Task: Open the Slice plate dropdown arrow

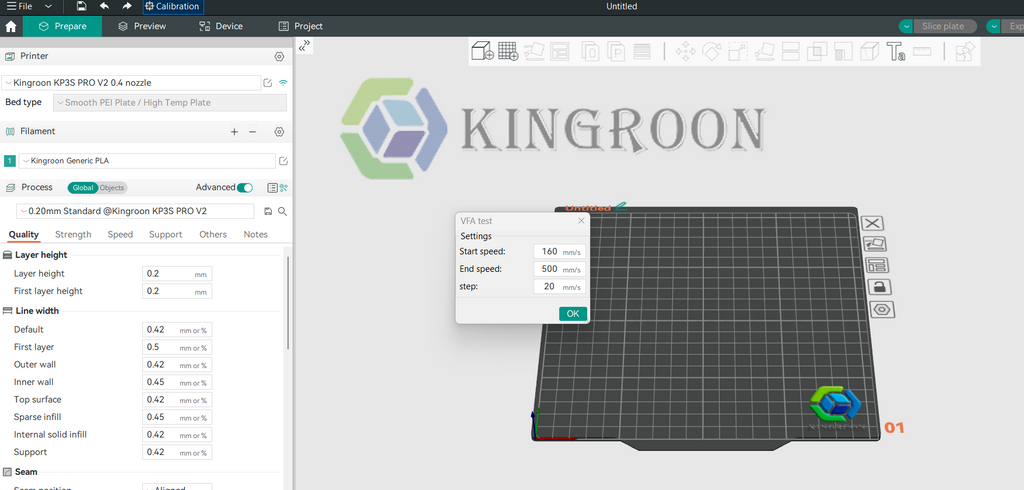Action: [x=906, y=26]
